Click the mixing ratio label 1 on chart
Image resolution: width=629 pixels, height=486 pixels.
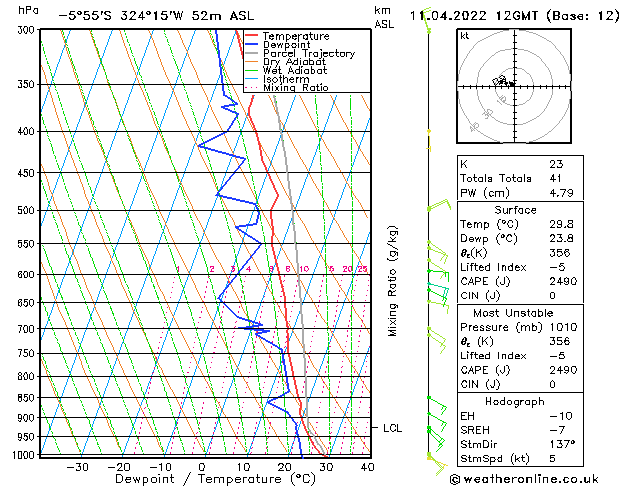(178, 269)
